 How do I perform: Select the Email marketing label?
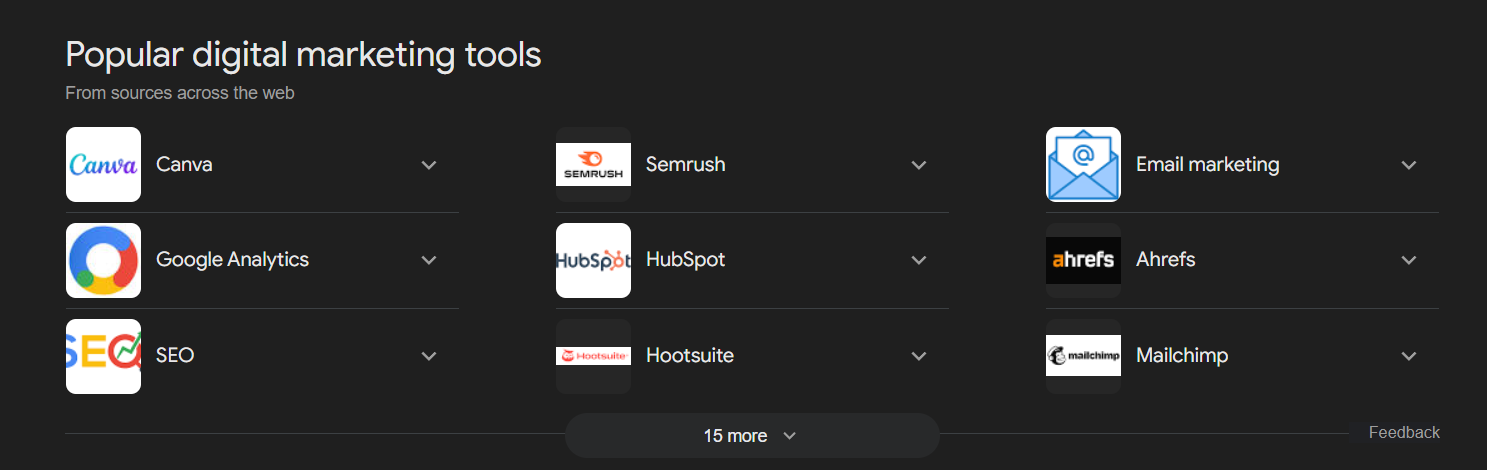click(1207, 164)
